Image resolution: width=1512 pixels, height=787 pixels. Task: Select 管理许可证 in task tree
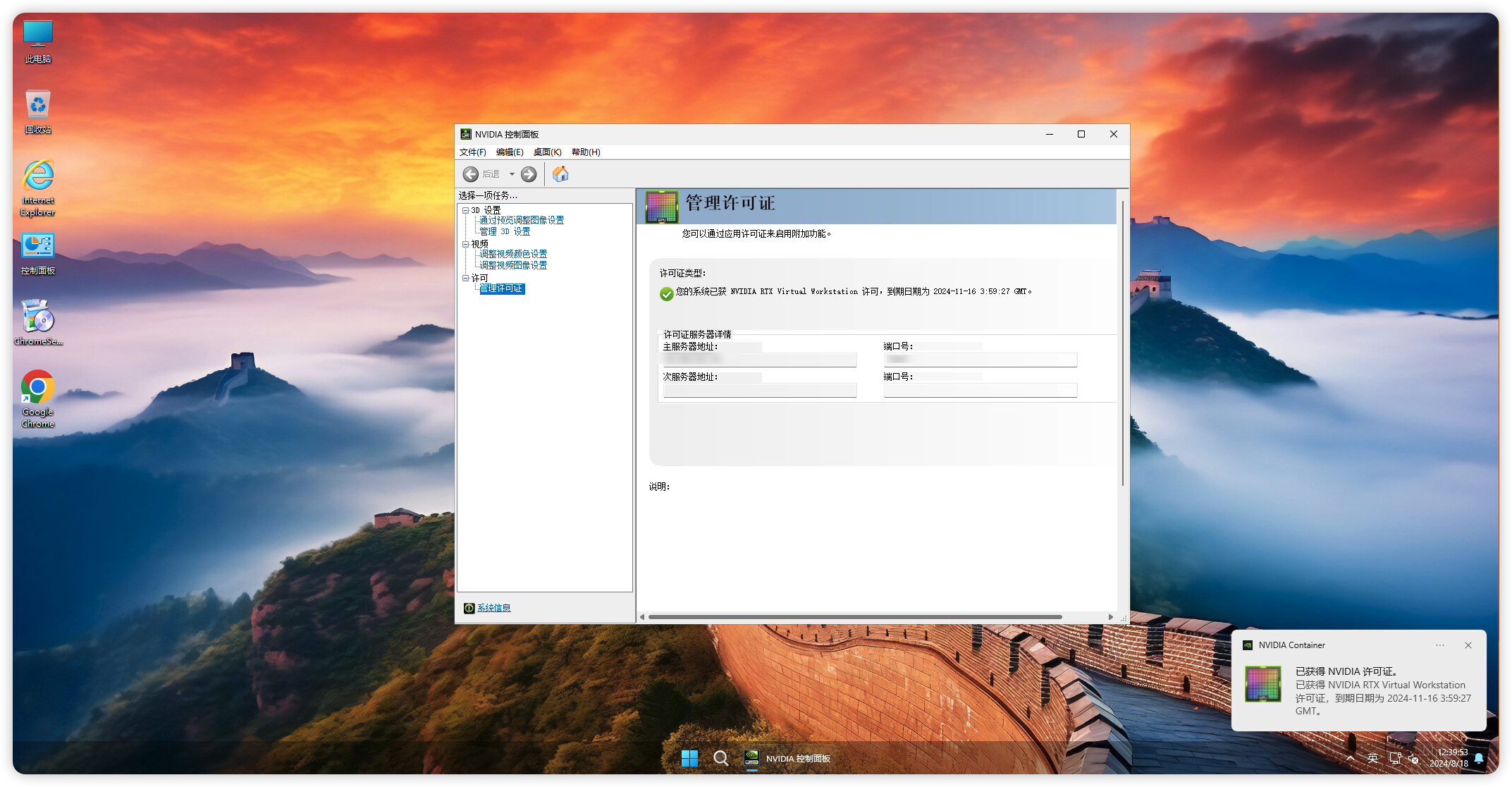502,288
